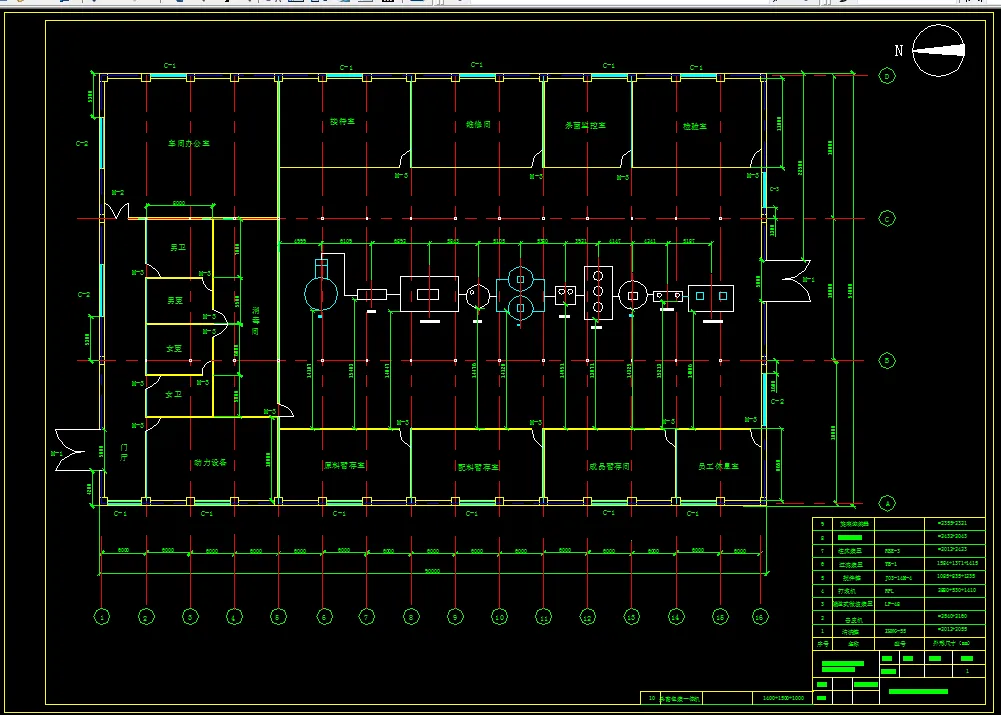Click the M-2 door label
The image size is (1001, 715).
click(118, 192)
